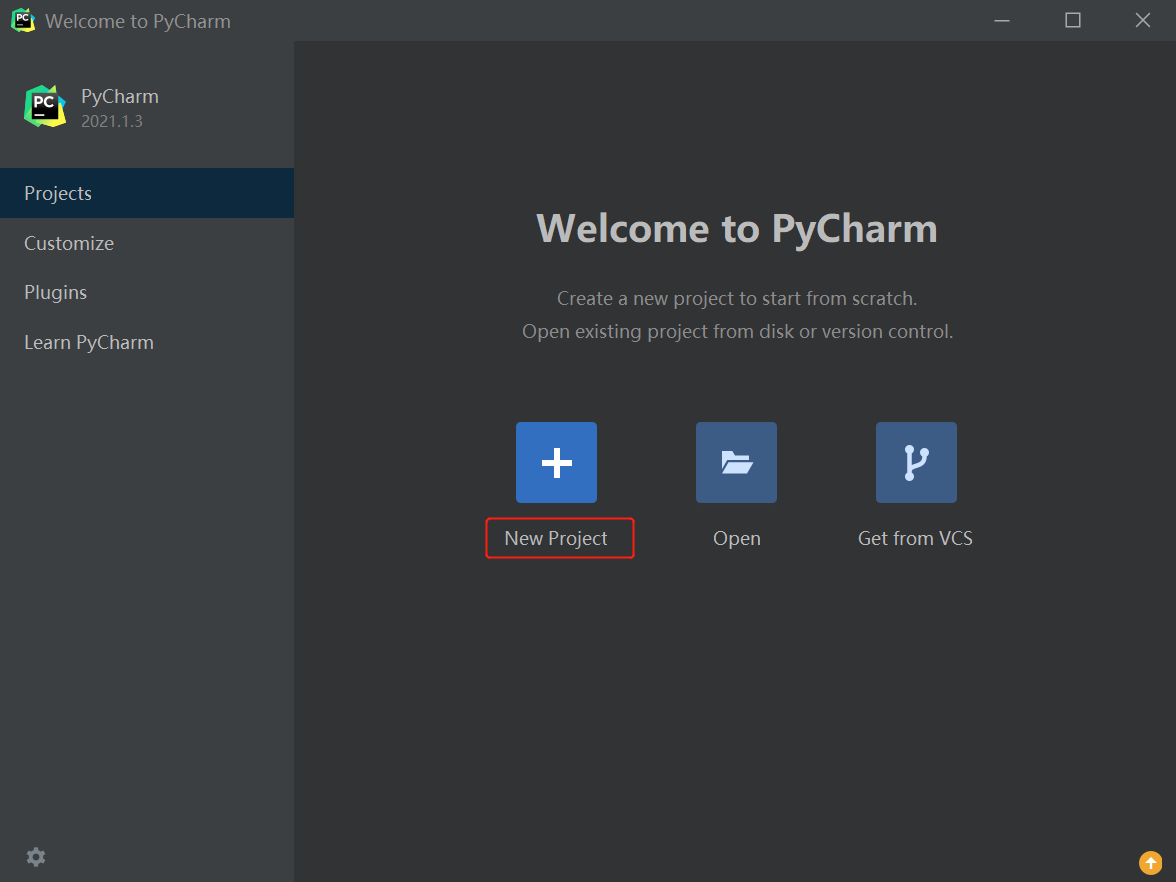The image size is (1176, 882).
Task: Click the orange update arrow icon
Action: [1150, 863]
